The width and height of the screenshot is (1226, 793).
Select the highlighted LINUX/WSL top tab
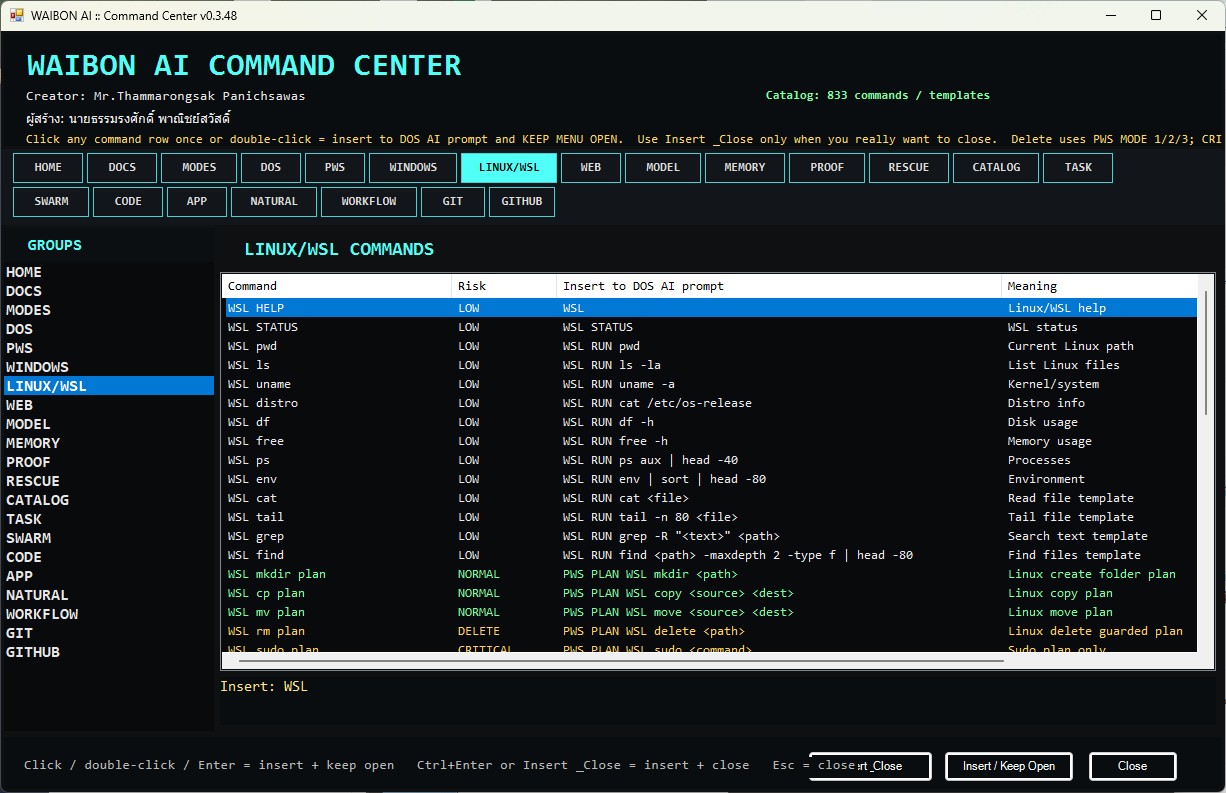point(509,168)
